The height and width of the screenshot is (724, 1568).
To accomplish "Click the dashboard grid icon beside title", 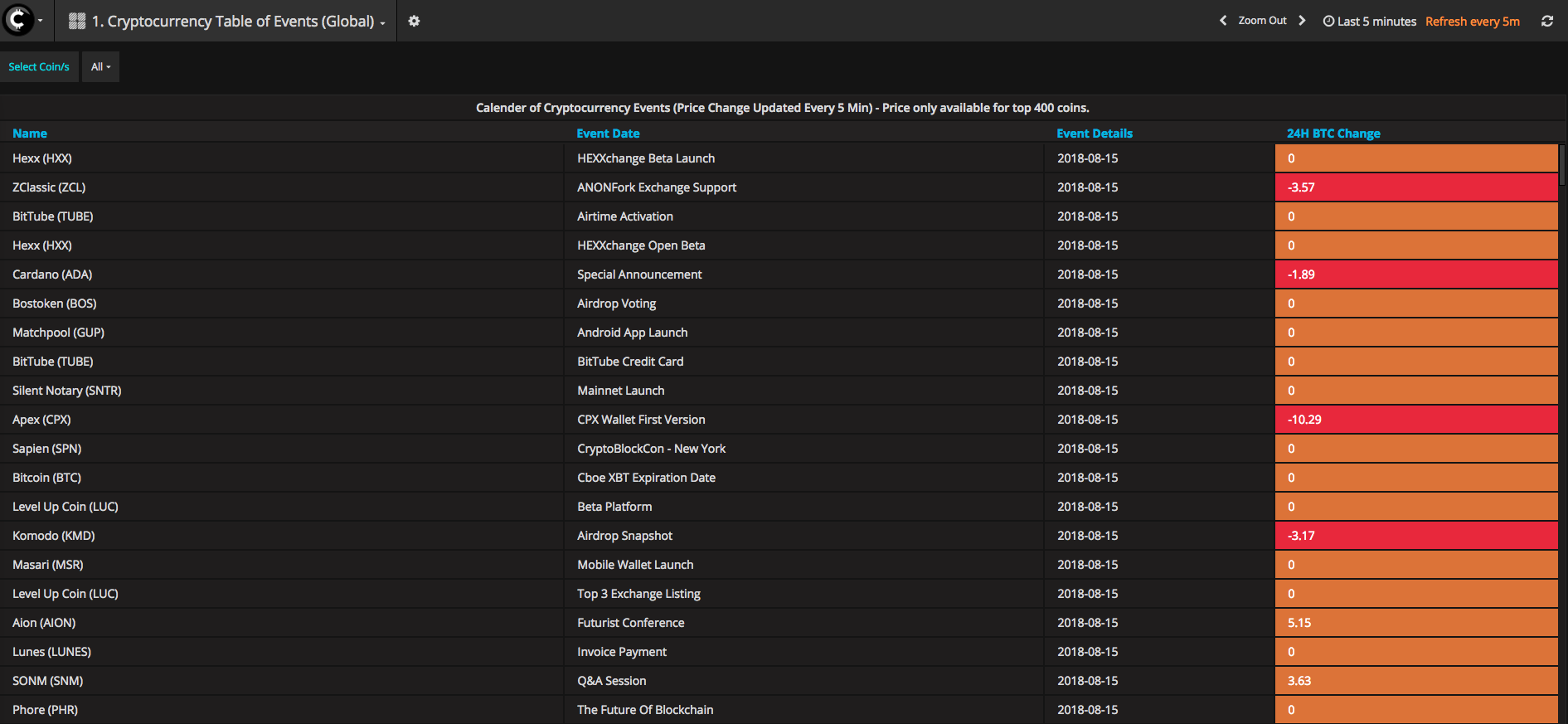I will click(77, 21).
